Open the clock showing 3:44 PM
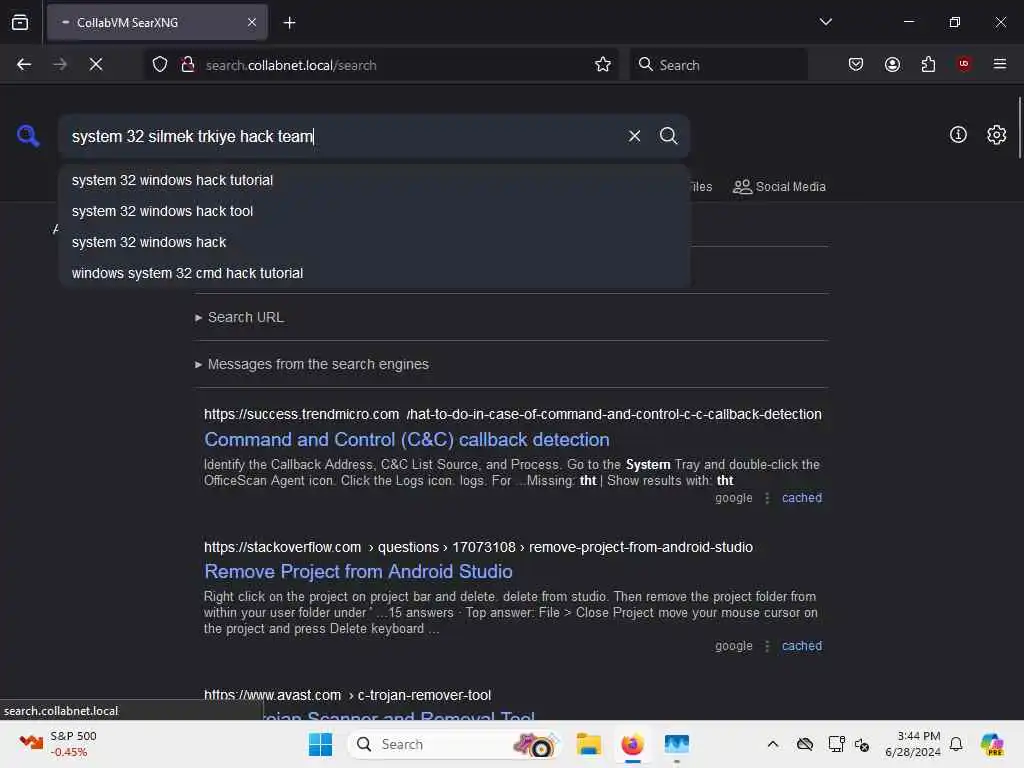Image resolution: width=1024 pixels, height=768 pixels. 912,744
